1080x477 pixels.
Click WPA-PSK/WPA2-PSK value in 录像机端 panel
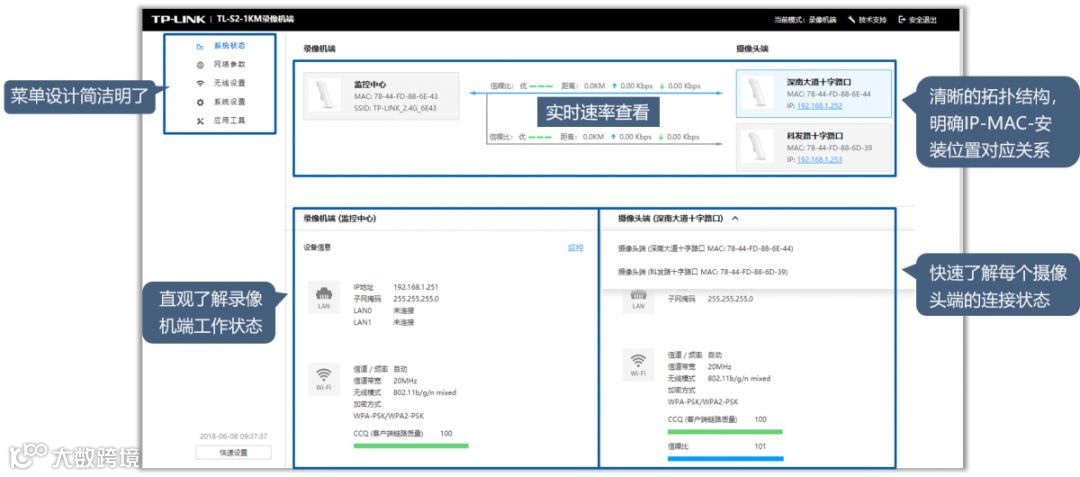tap(387, 416)
